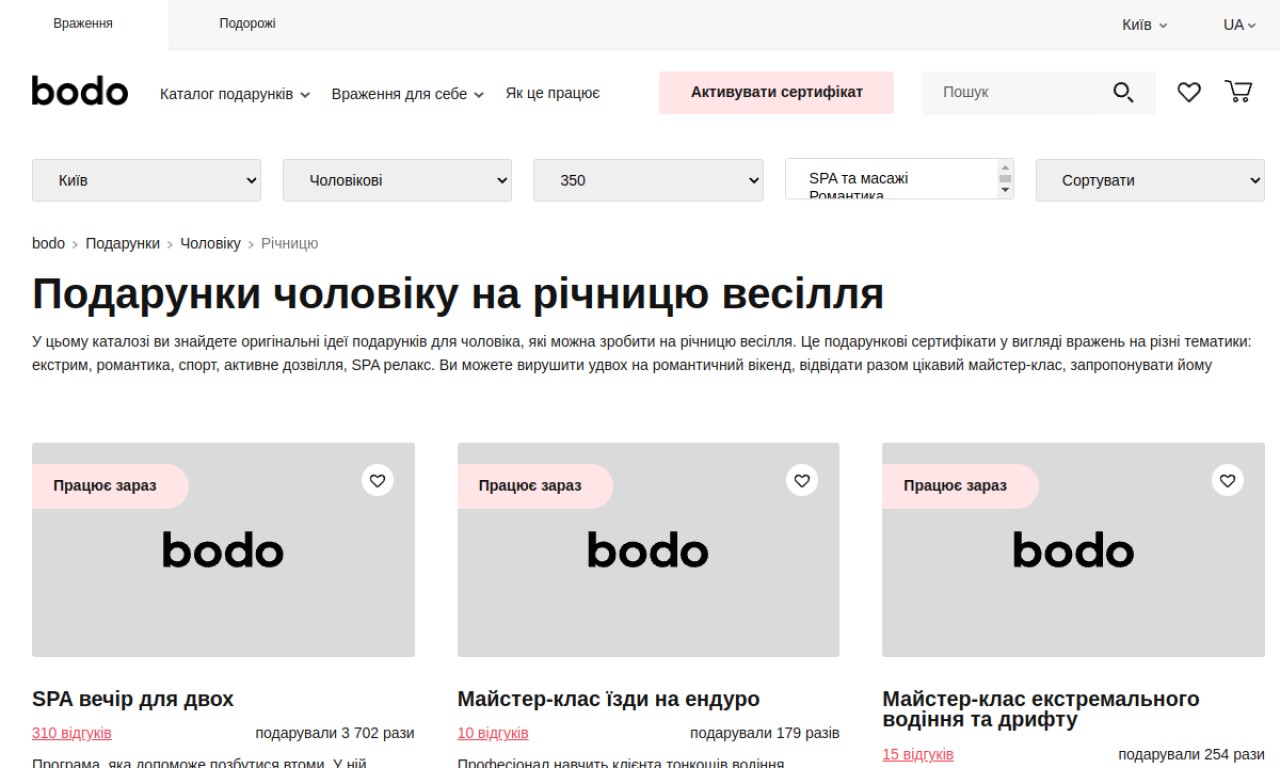Click the подарували 179 разів text
Screen dimensions: 1280x768
(765, 733)
